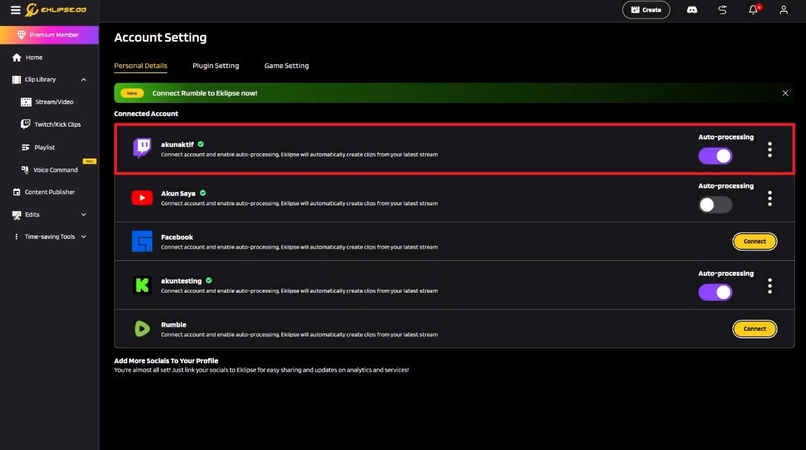Open more options for akunaktif account
806x450 pixels.
click(x=770, y=150)
